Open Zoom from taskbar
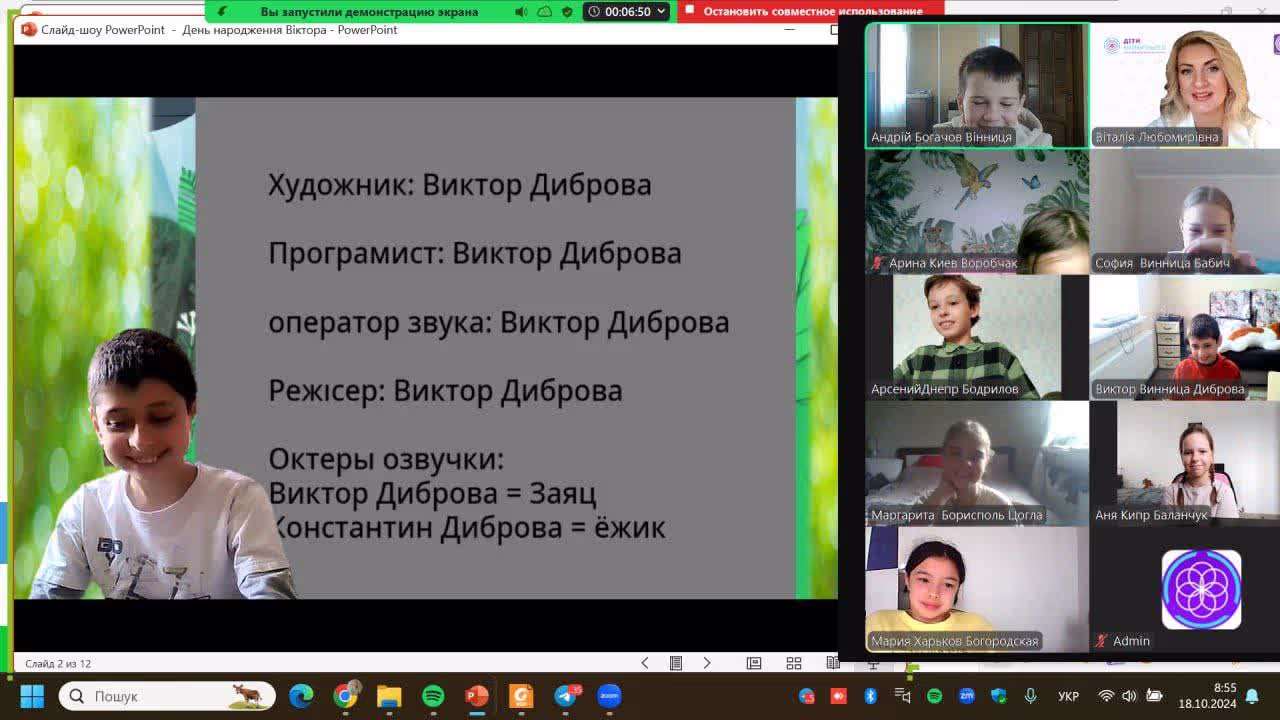 tap(609, 696)
